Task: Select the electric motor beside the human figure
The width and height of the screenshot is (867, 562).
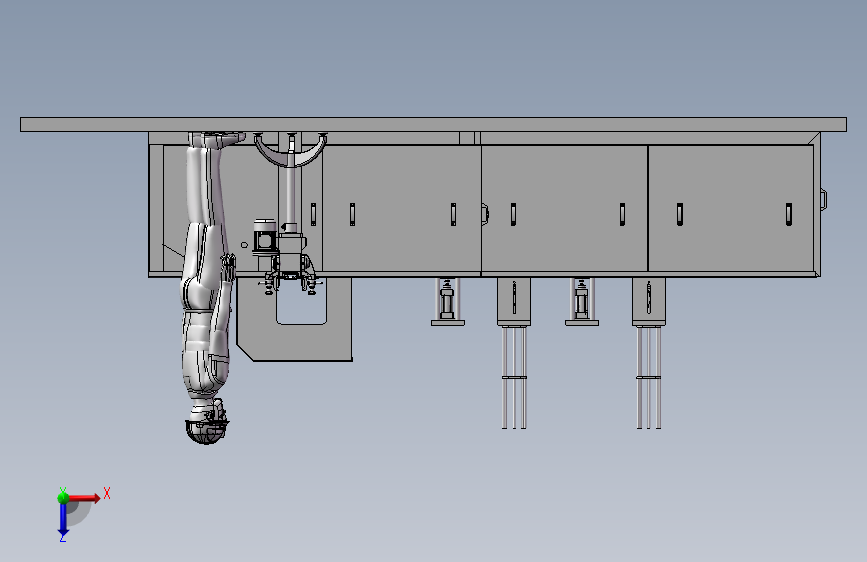Action: 264,237
